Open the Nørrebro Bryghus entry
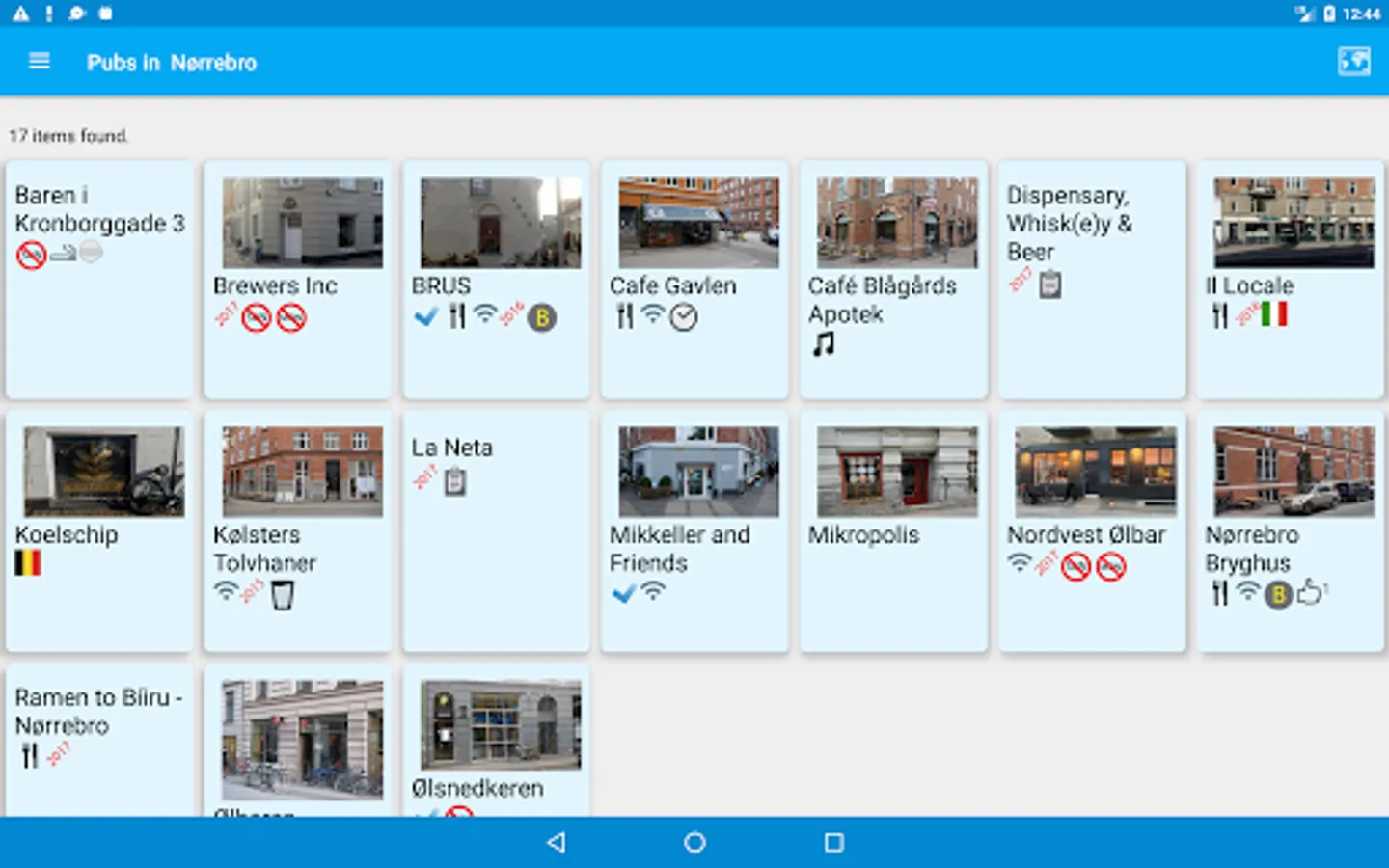Screen dimensions: 1389x868 pyautogui.click(x=1290, y=530)
